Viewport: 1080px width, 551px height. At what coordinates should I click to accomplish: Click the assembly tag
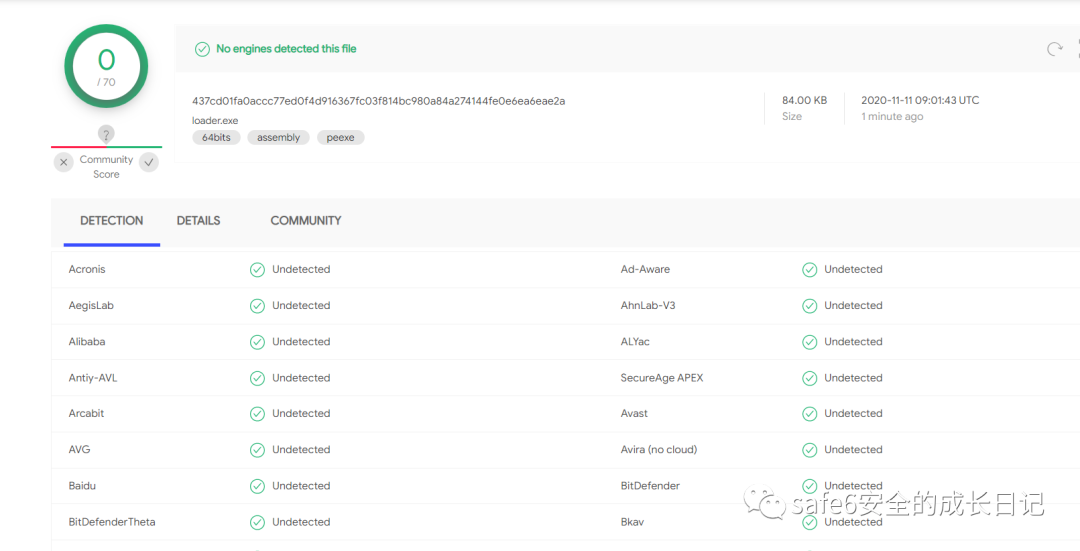278,138
